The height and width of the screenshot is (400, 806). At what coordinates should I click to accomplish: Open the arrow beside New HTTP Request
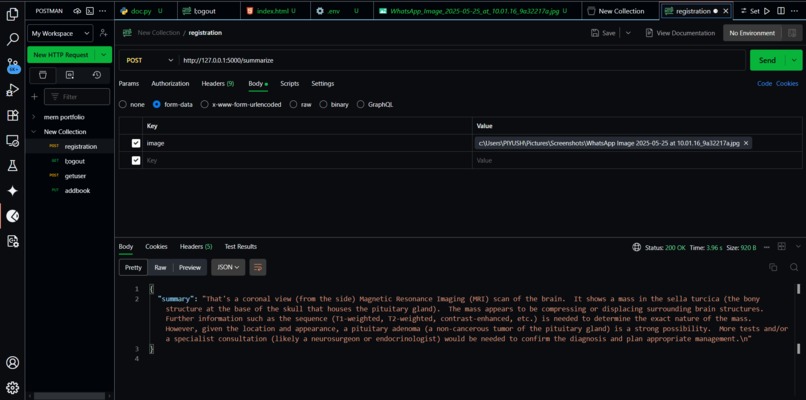pyautogui.click(x=104, y=54)
